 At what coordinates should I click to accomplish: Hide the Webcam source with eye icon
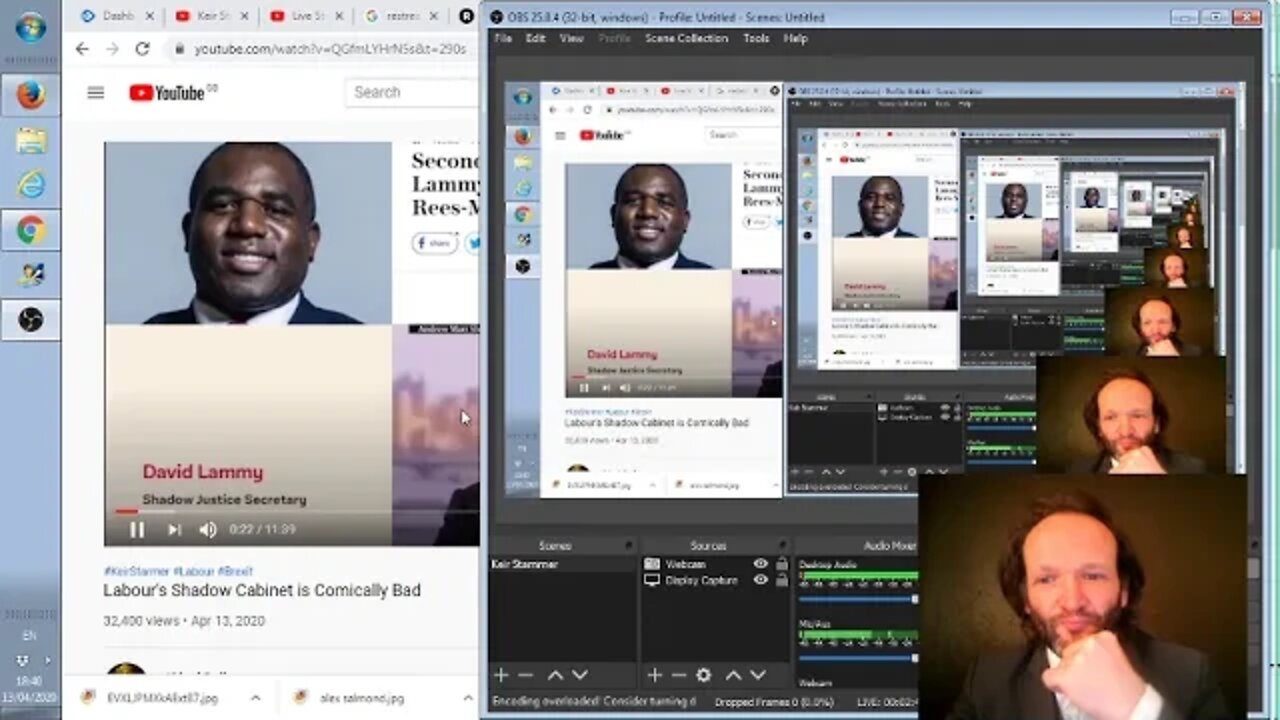click(x=761, y=564)
